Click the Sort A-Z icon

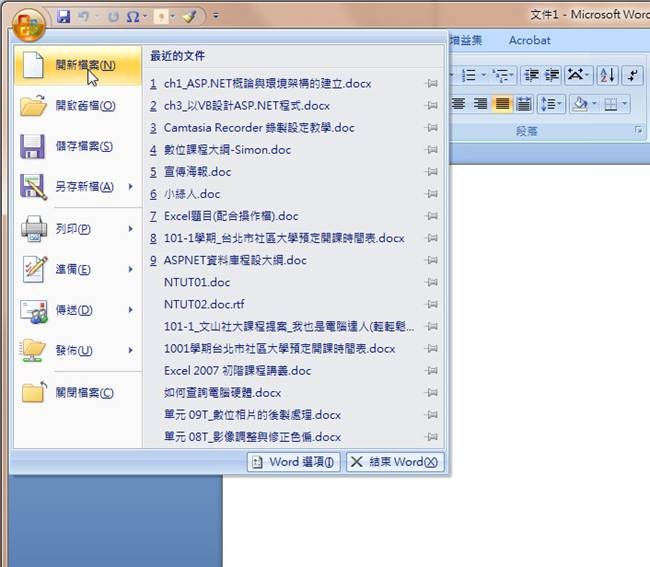coord(607,75)
